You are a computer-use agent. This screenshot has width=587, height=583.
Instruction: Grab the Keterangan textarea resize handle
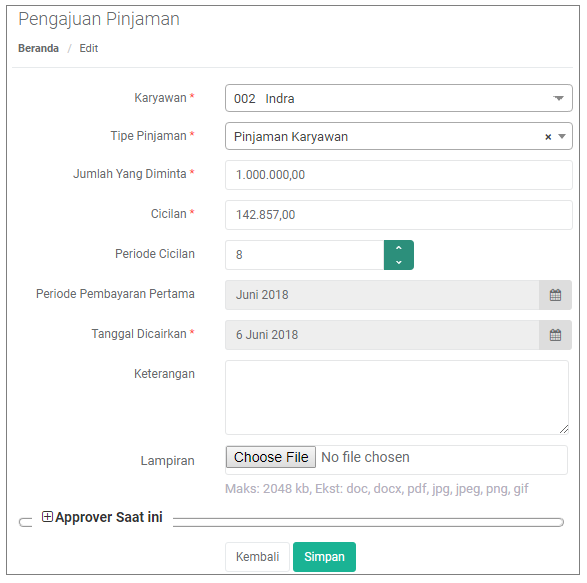(x=564, y=429)
